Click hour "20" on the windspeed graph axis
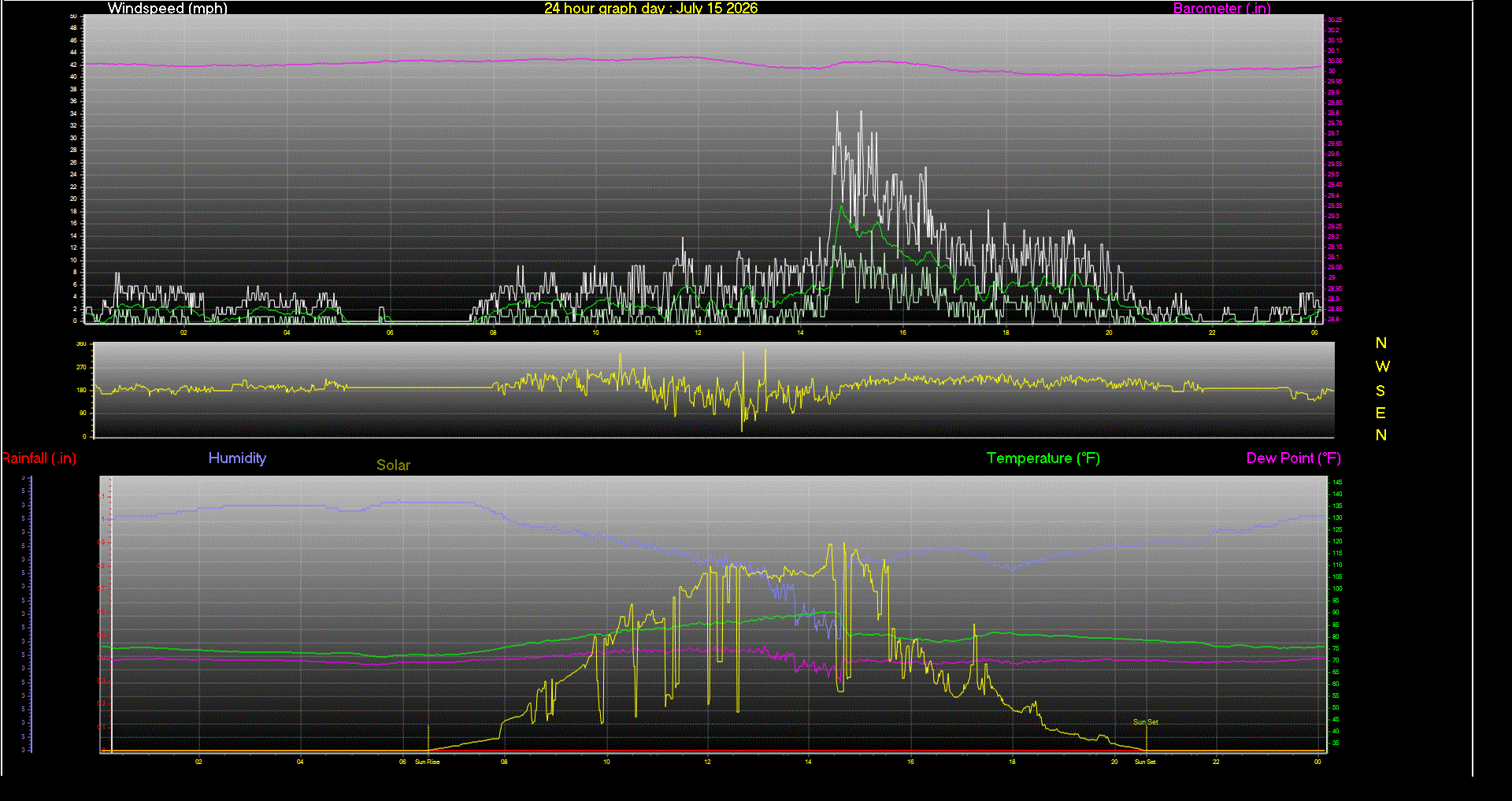 [x=1109, y=332]
